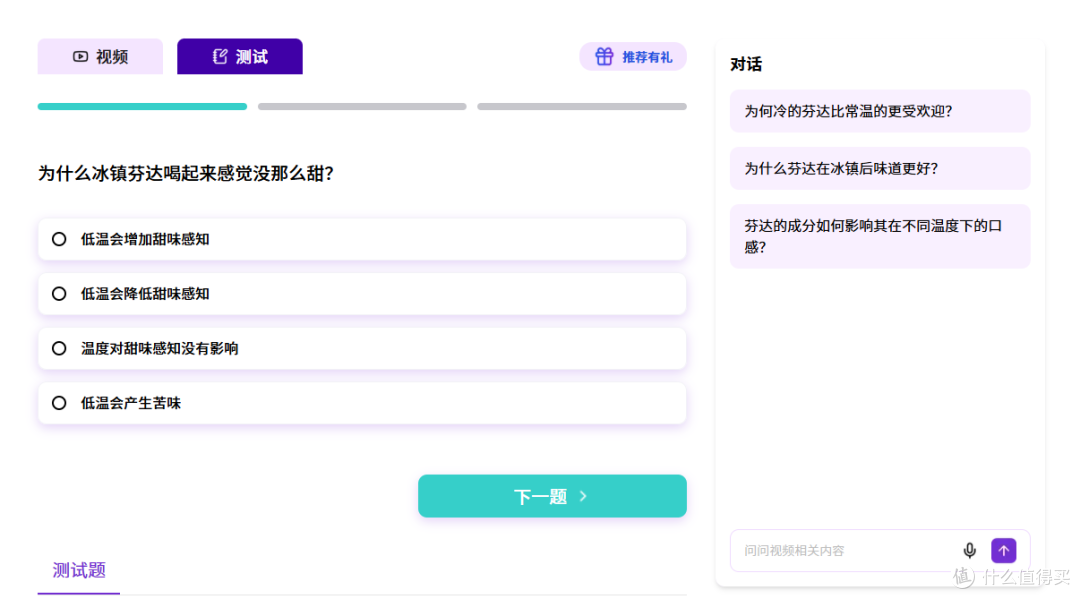1080x599 pixels.
Task: Click the microphone voice input icon
Action: [969, 550]
